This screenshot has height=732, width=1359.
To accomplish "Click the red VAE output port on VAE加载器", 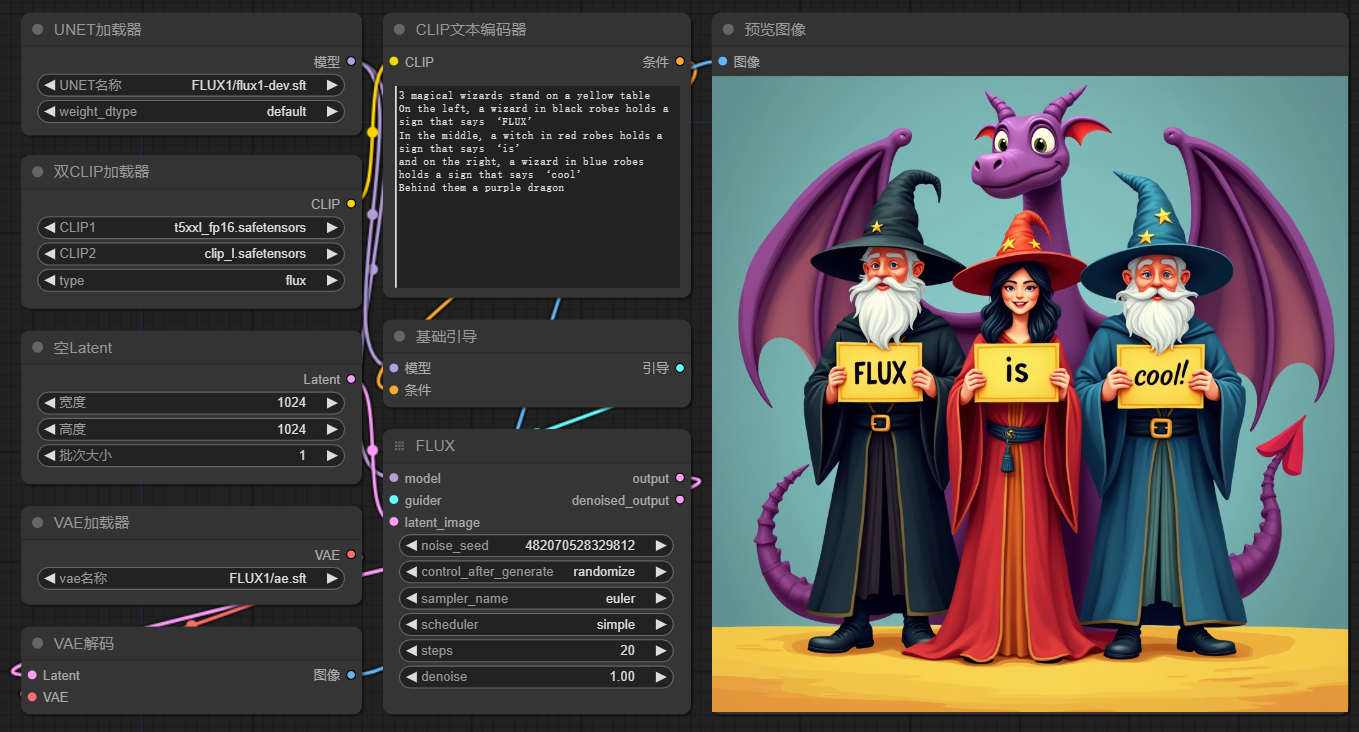I will tap(350, 555).
